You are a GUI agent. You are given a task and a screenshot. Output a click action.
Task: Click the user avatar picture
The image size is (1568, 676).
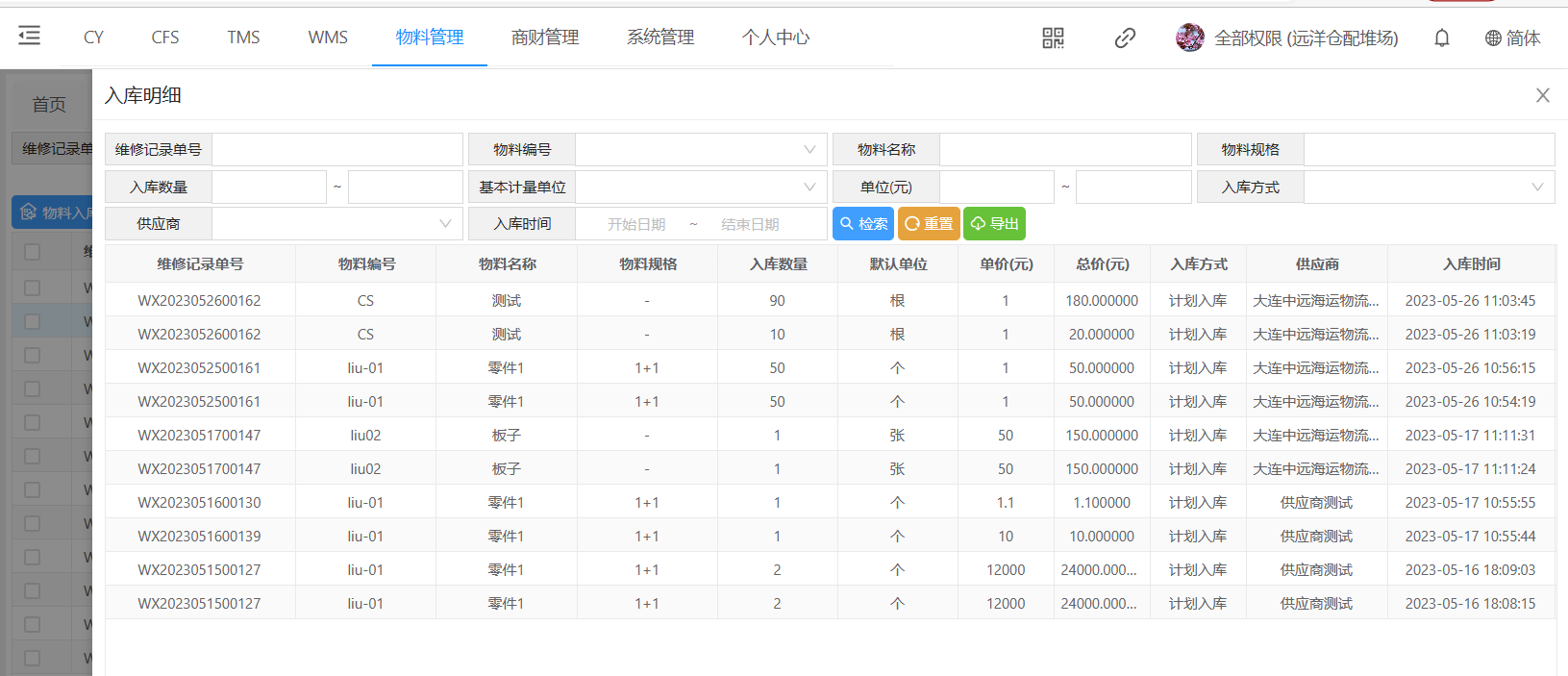[x=1189, y=38]
